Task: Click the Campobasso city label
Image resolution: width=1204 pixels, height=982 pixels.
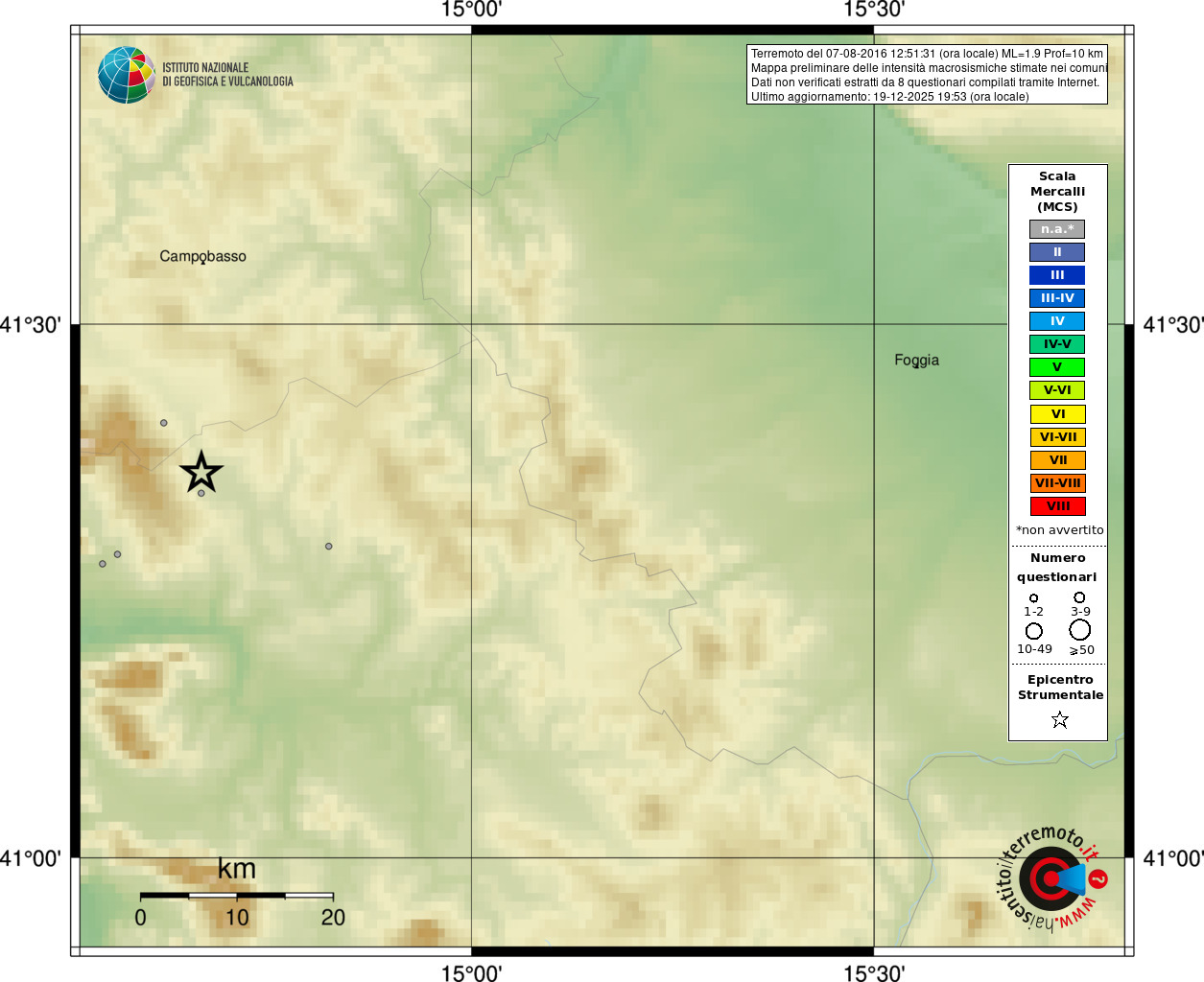Action: click(202, 256)
